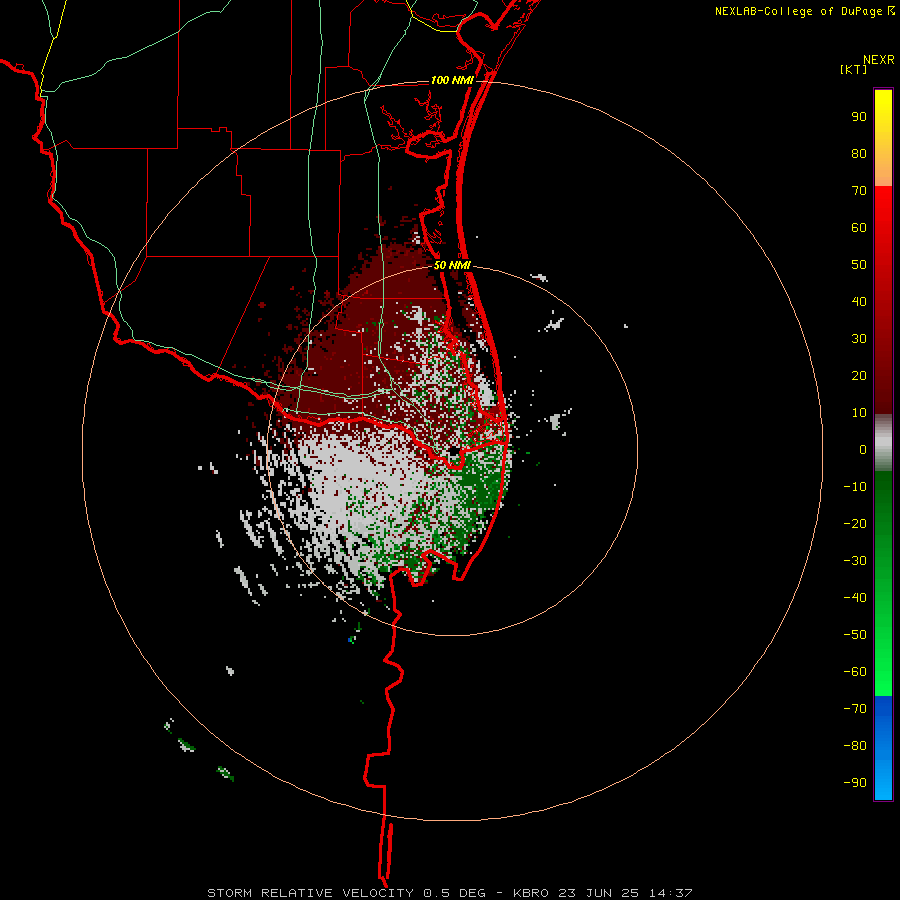Image resolution: width=900 pixels, height=900 pixels.
Task: Click the 0 value on the velocity scale
Action: point(863,450)
